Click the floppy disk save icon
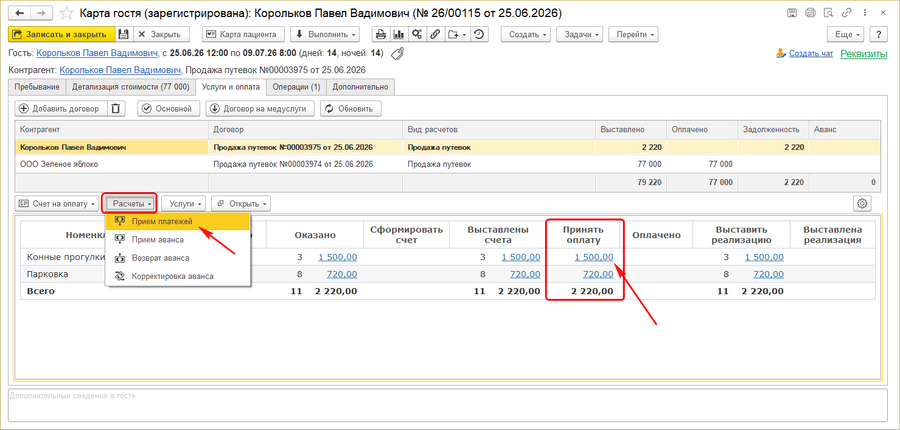The height and width of the screenshot is (430, 900). pos(125,34)
